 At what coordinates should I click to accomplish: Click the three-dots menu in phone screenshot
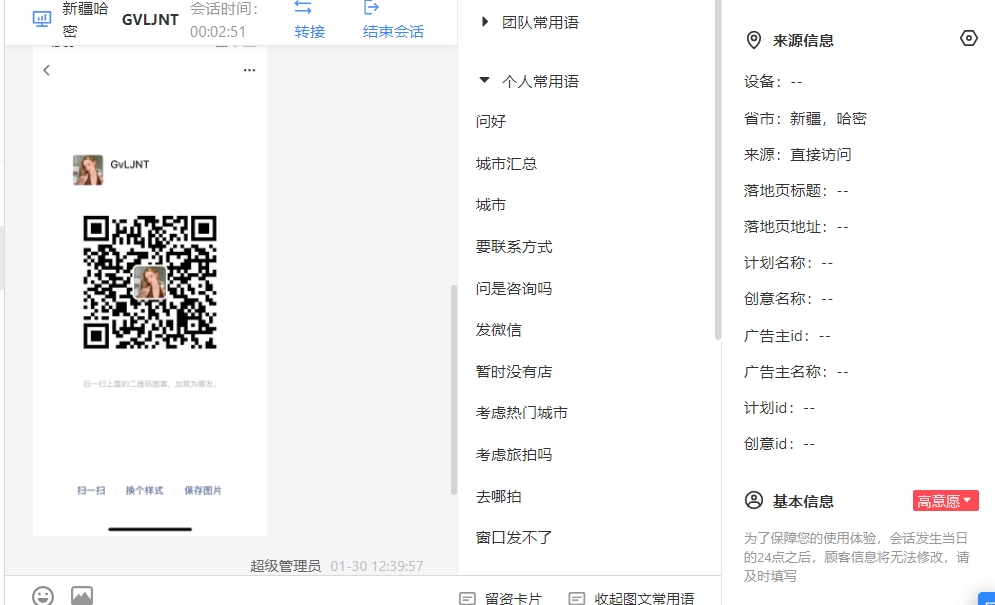click(x=249, y=70)
